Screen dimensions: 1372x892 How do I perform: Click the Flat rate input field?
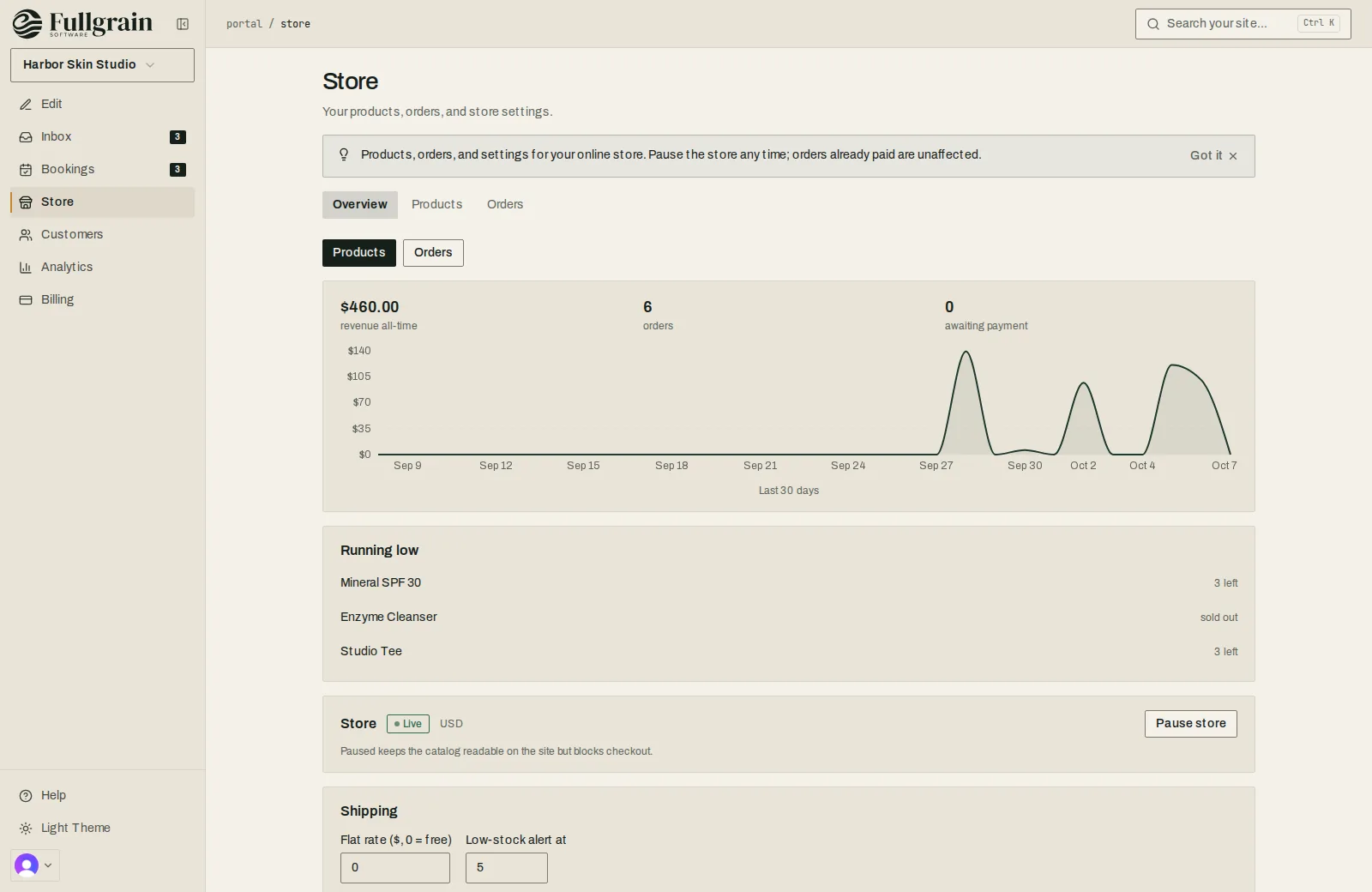coord(395,868)
